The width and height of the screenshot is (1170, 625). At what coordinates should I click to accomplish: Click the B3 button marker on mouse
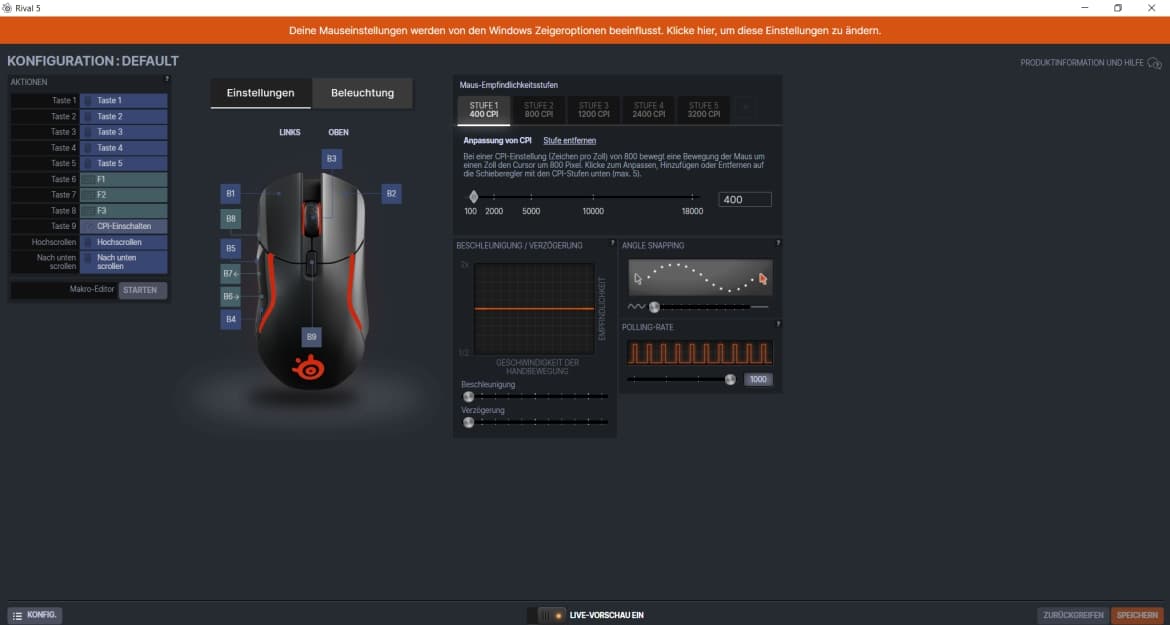click(332, 159)
